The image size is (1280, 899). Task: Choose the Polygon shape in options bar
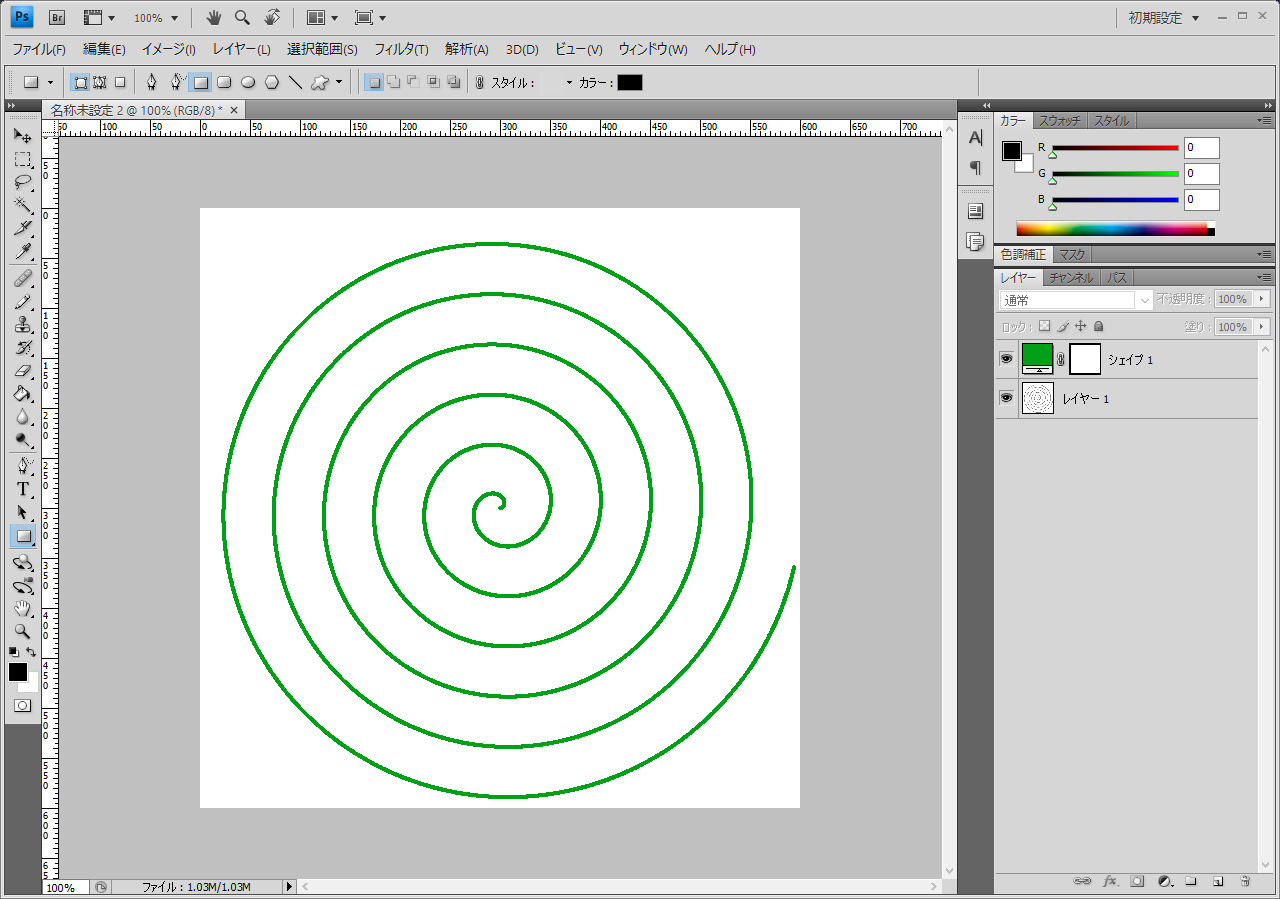coord(271,82)
